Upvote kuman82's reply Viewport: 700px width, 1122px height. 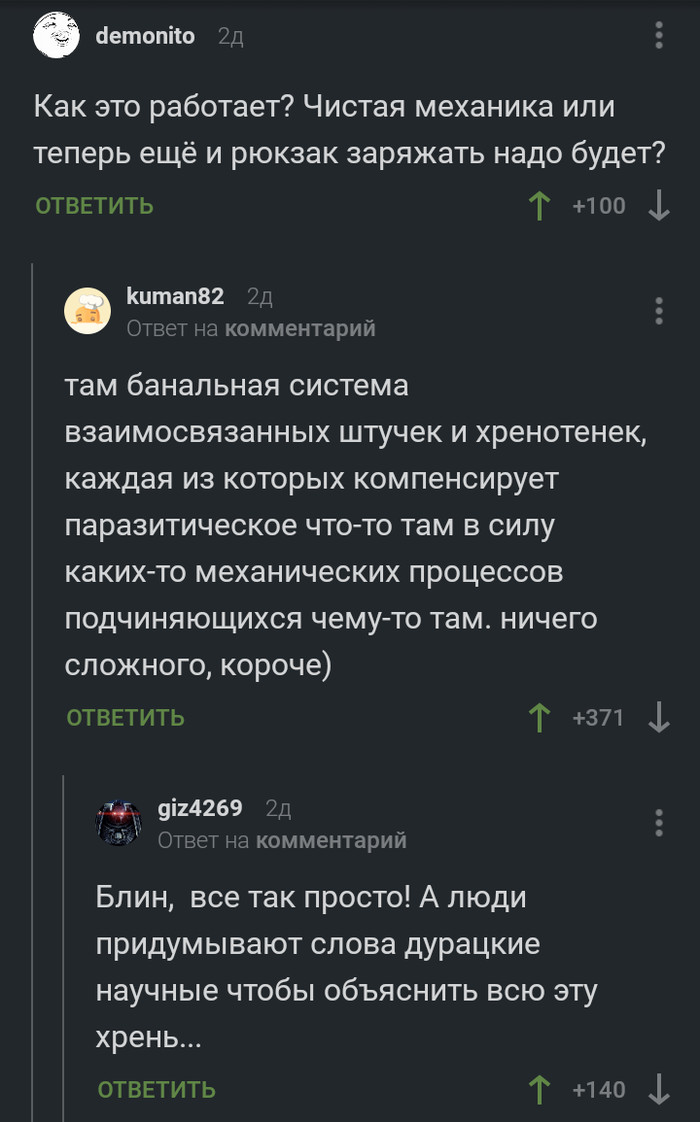539,717
